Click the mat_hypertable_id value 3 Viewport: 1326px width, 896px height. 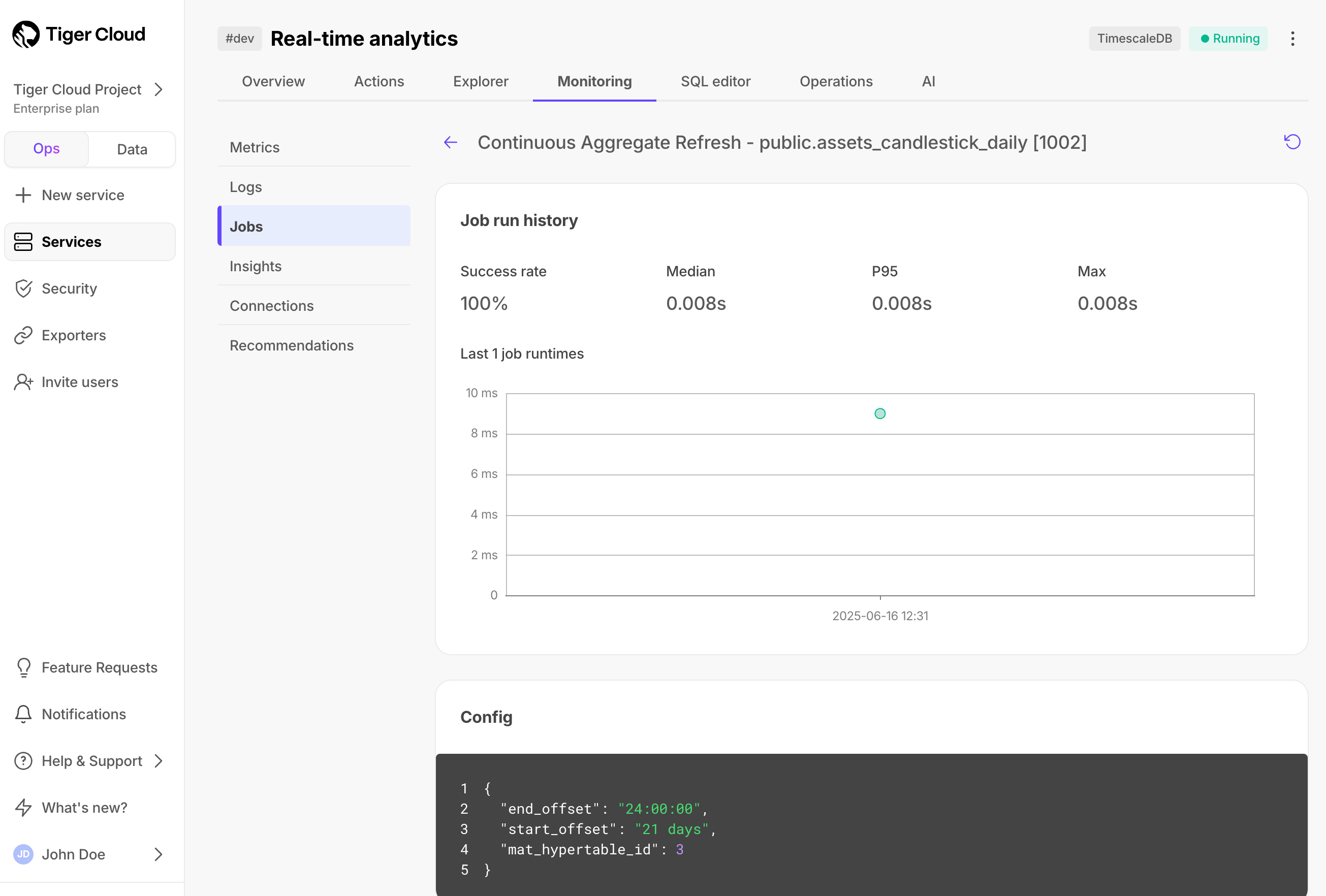(680, 849)
